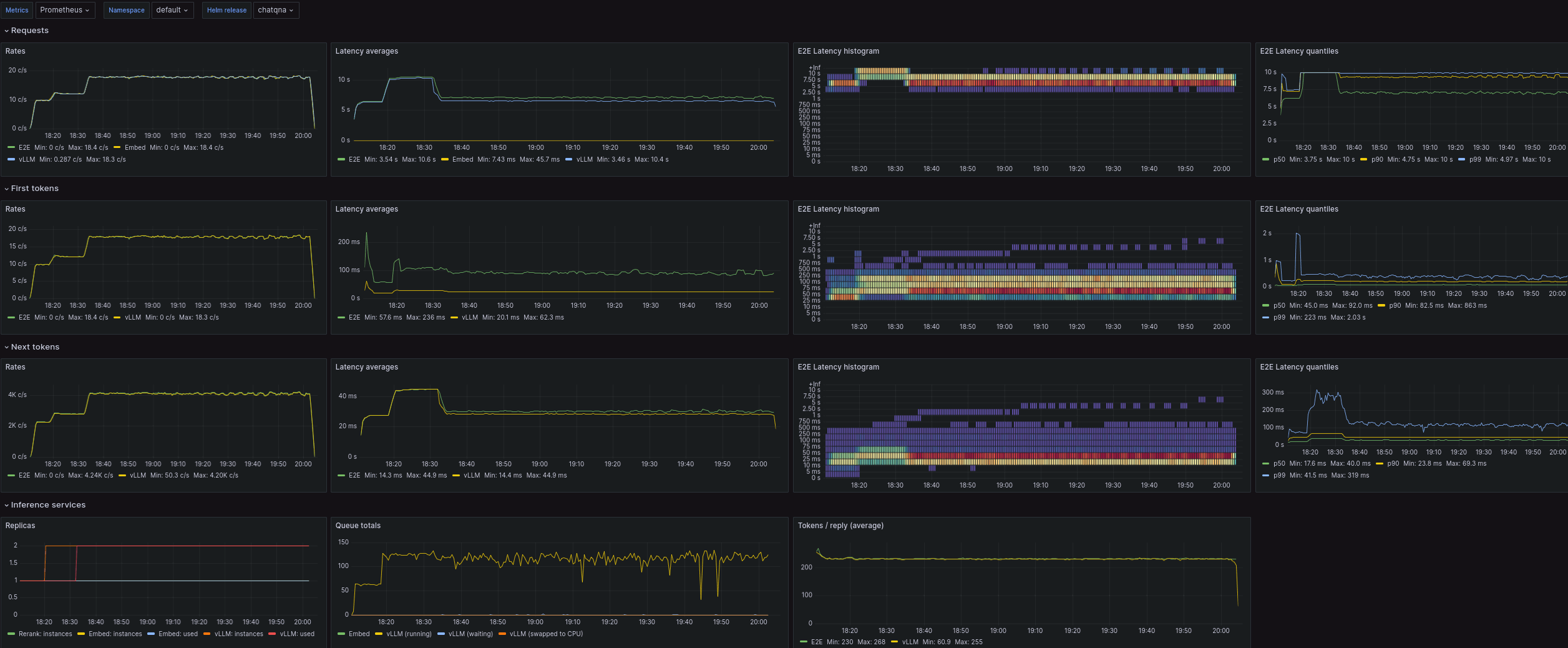This screenshot has width=1568, height=648.
Task: Toggle p50 series in Requests Latency quantiles
Action: pyautogui.click(x=1279, y=160)
